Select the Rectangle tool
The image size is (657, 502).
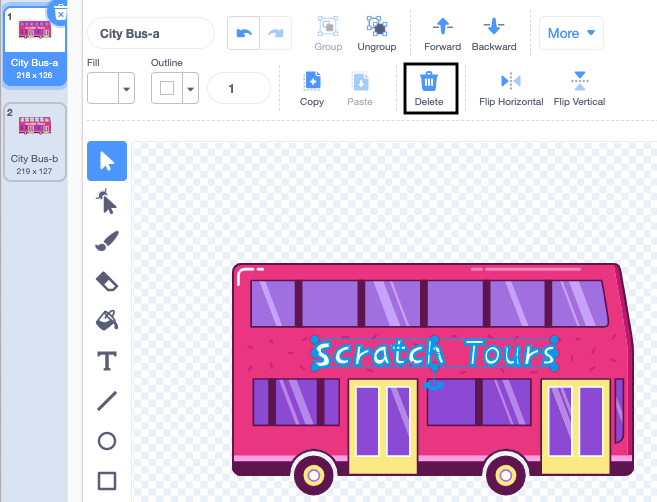pos(107,481)
